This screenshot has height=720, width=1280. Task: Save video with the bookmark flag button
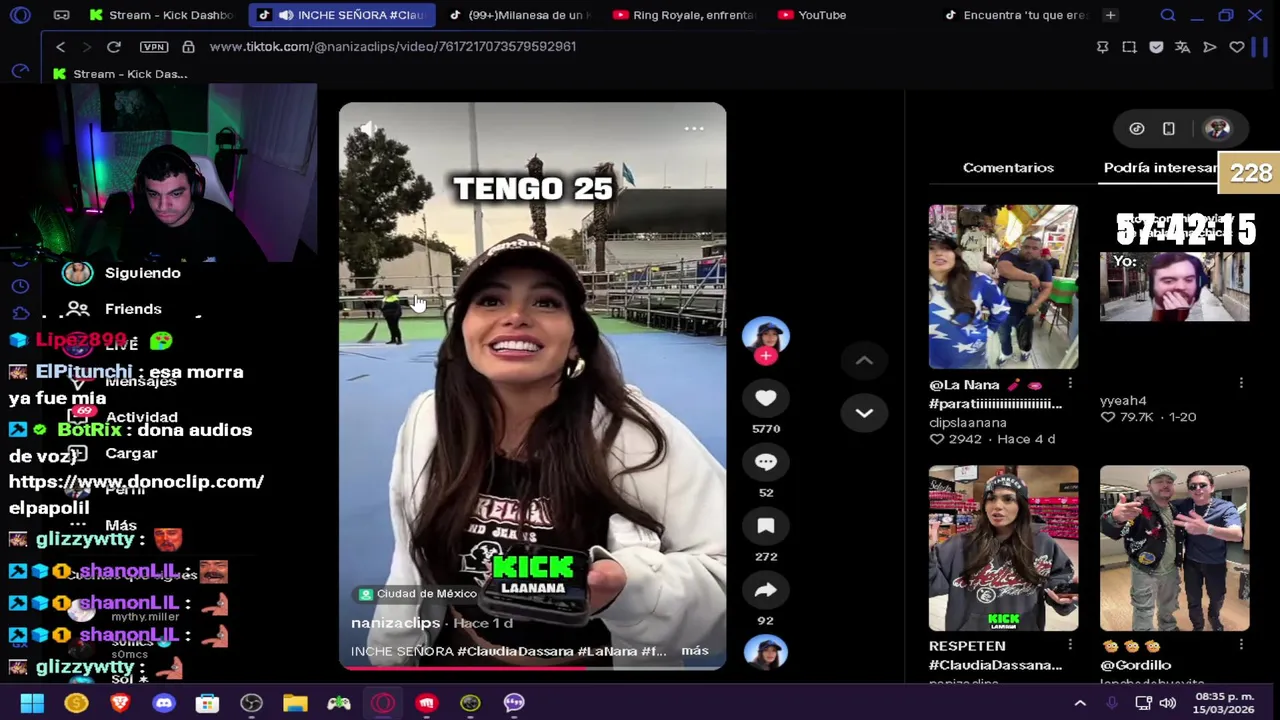pyautogui.click(x=766, y=526)
